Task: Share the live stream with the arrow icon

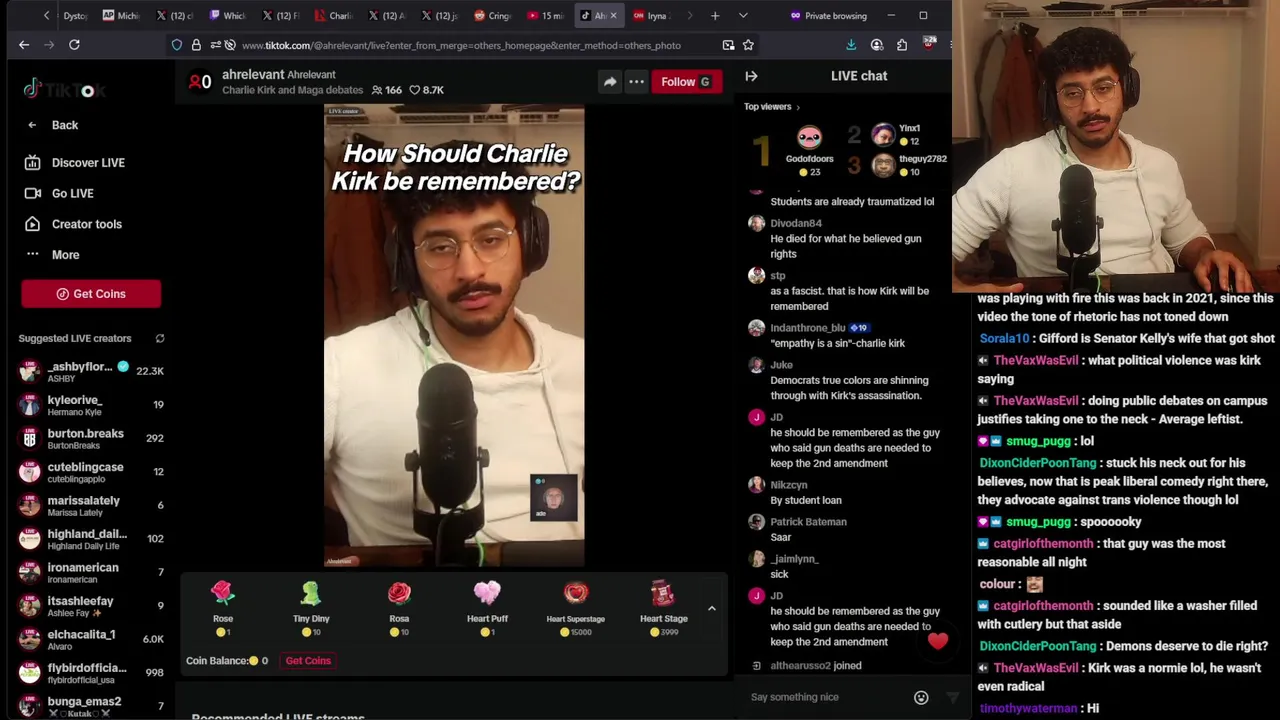Action: coord(610,82)
